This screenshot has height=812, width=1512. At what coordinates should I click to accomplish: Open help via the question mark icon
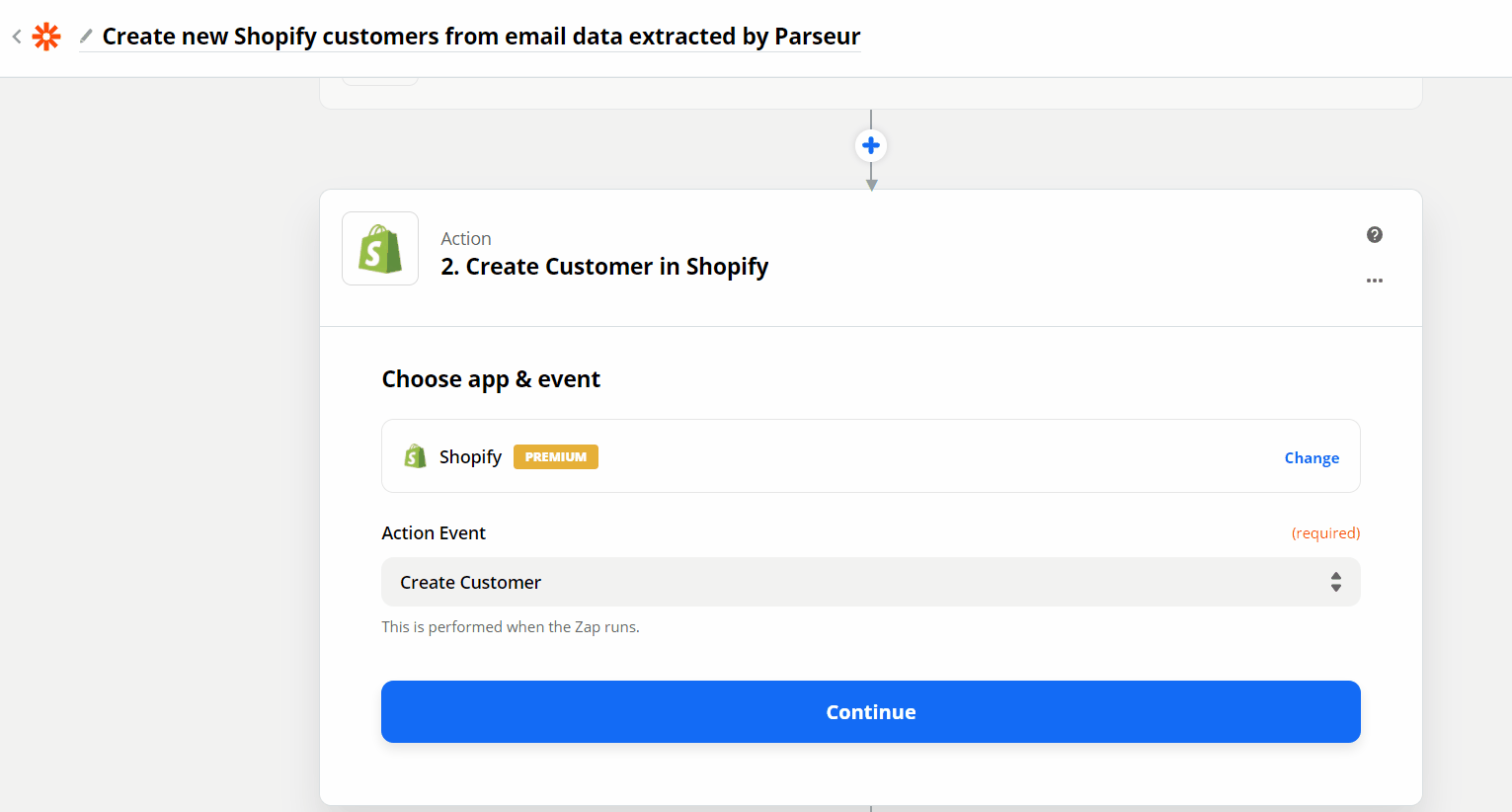[1374, 235]
